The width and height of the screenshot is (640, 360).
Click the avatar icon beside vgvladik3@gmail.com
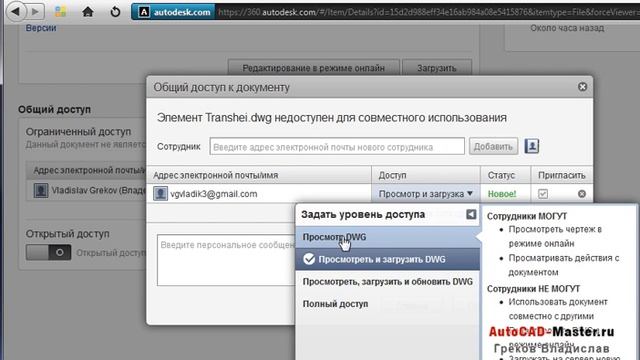pos(160,193)
